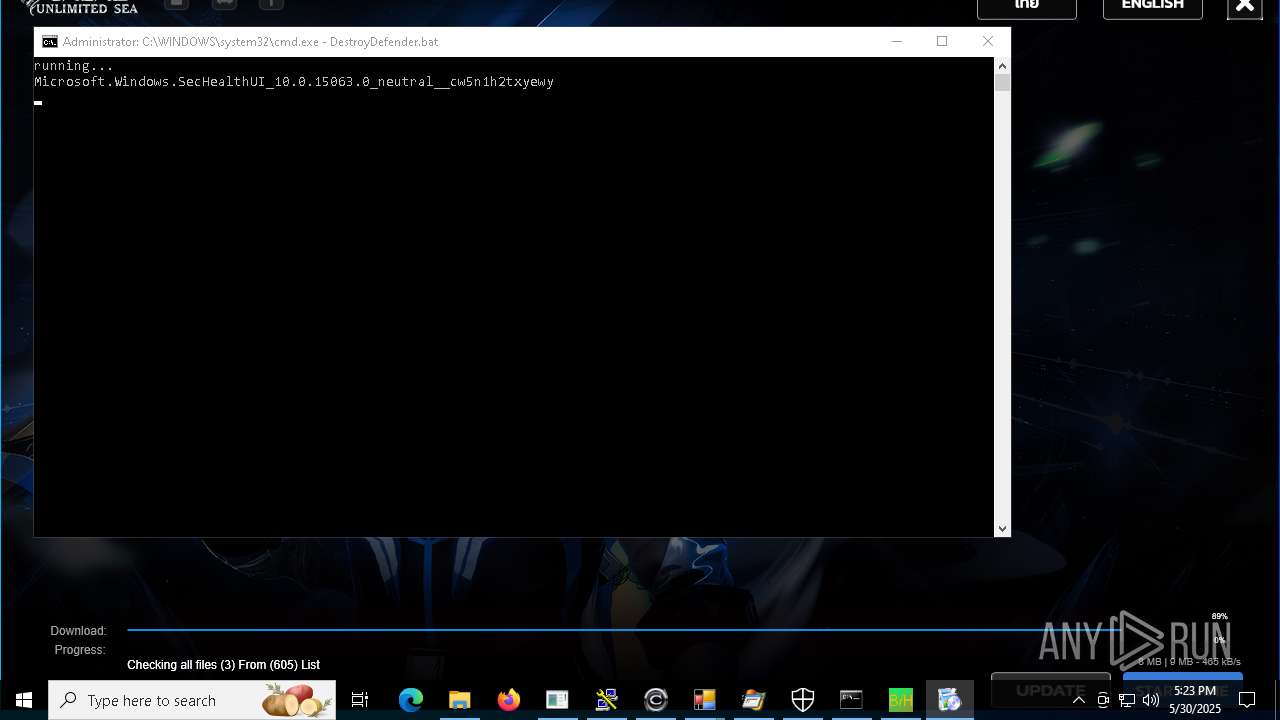The height and width of the screenshot is (720, 1280).
Task: Open the tools/network app taskbar icon
Action: coord(607,700)
